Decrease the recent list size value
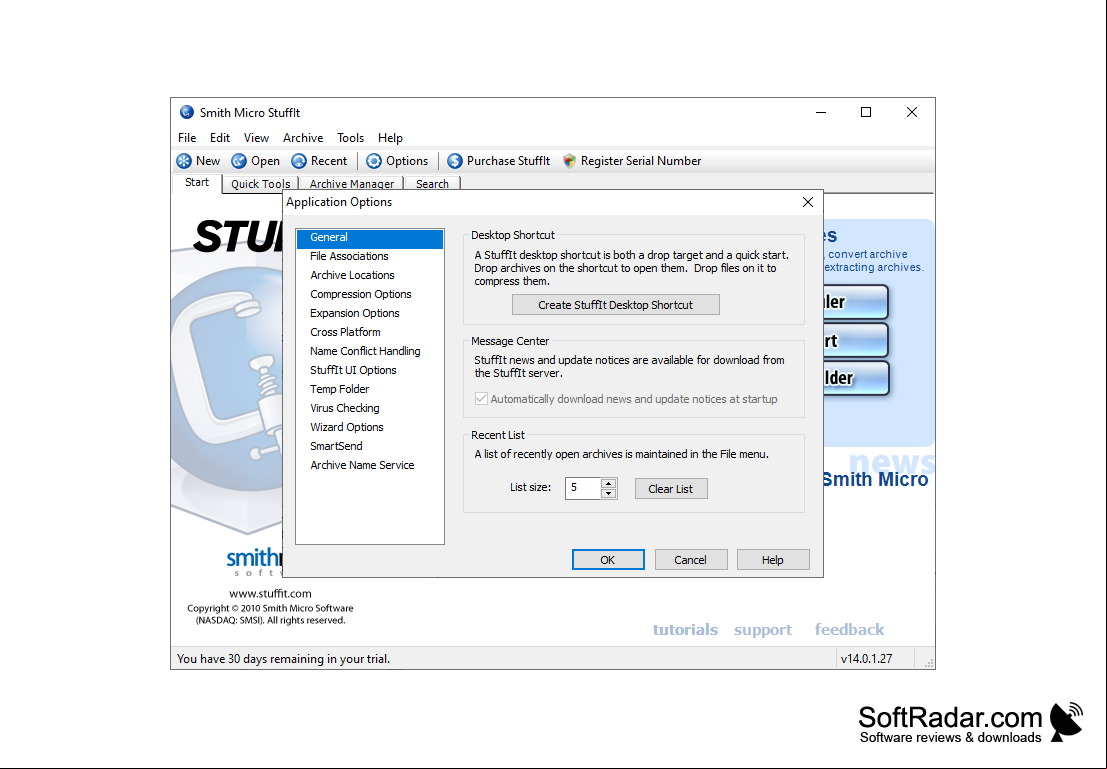The height and width of the screenshot is (769, 1107). pyautogui.click(x=609, y=494)
